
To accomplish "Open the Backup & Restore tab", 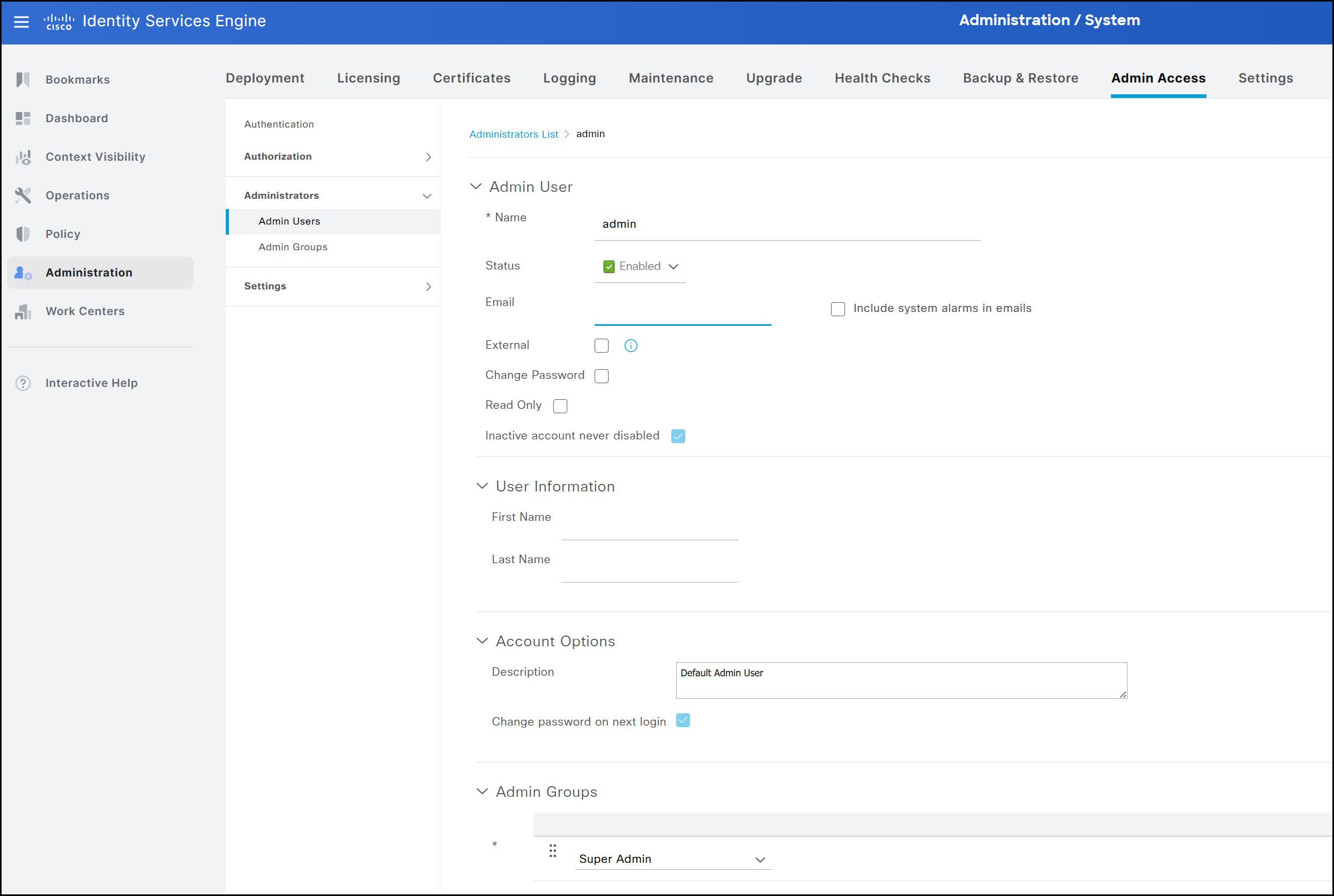I will click(x=1020, y=78).
